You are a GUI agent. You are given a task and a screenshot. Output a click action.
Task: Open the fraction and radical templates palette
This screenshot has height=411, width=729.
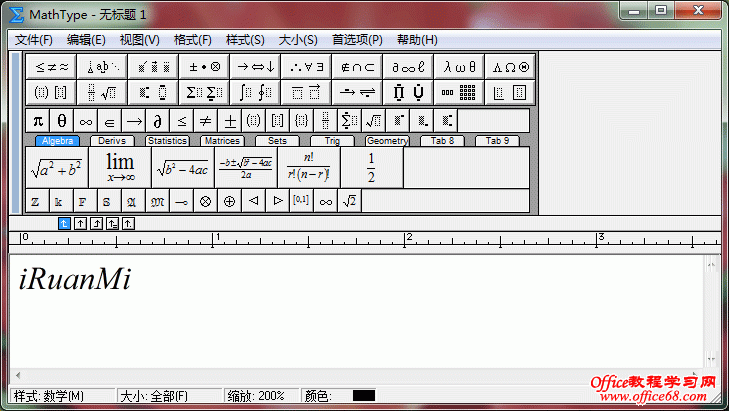(102, 93)
